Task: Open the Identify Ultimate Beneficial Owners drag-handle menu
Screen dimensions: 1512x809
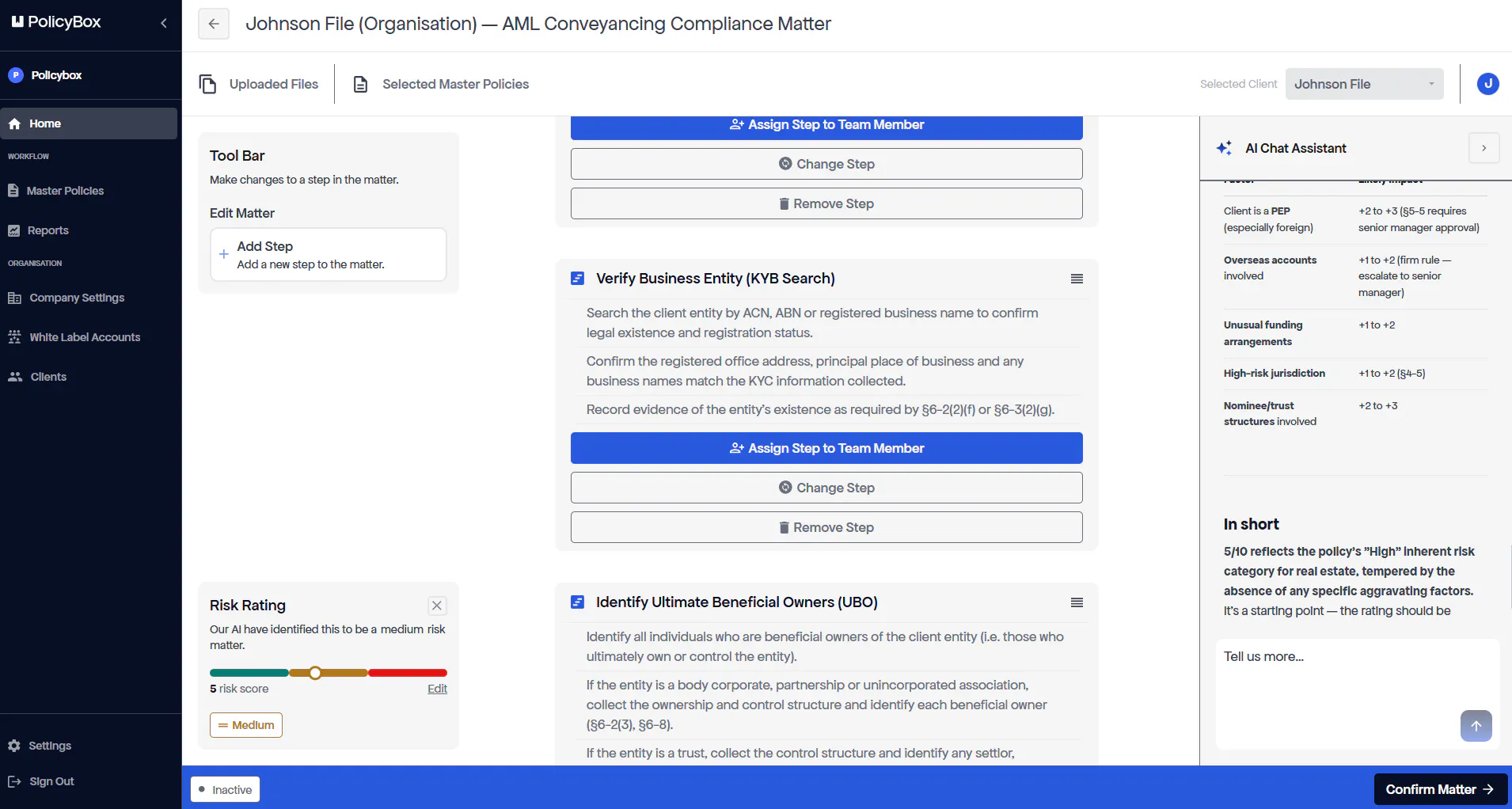Action: [1077, 602]
